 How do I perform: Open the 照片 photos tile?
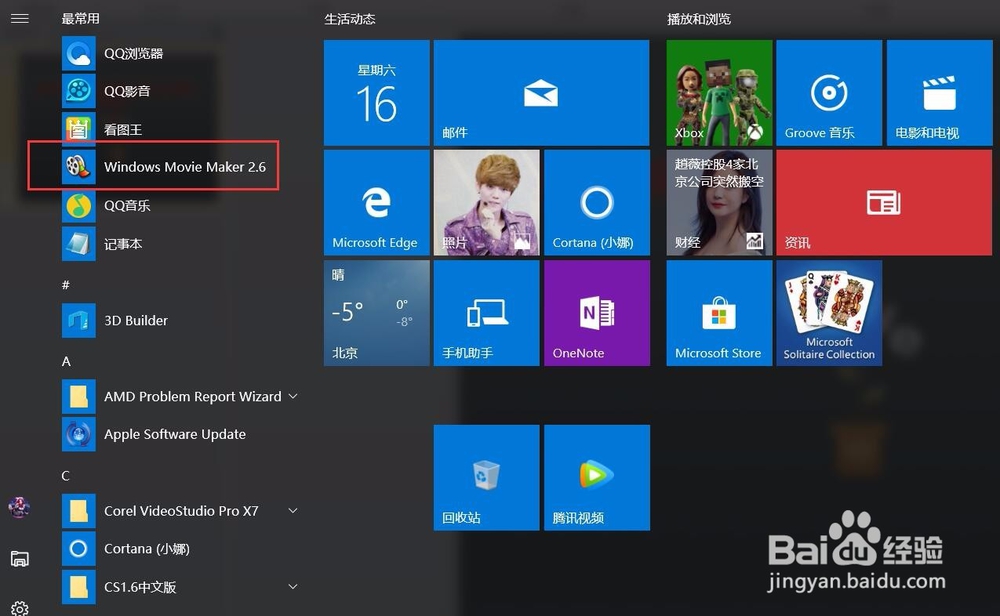pyautogui.click(x=487, y=202)
